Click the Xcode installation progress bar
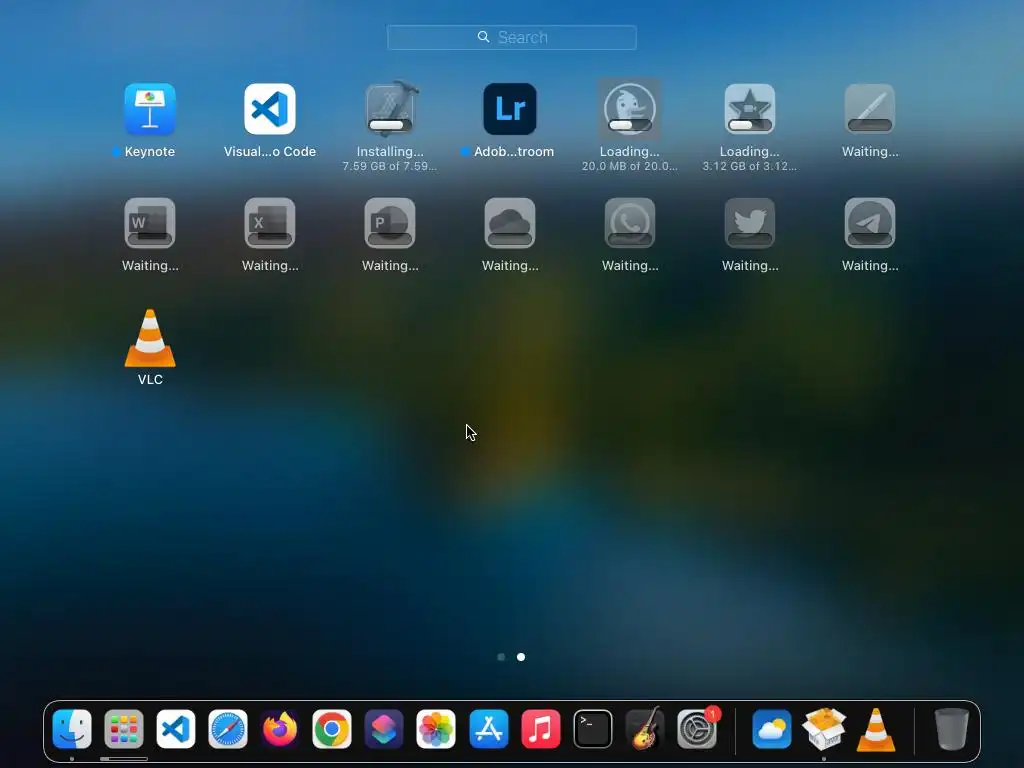The width and height of the screenshot is (1024, 768). (390, 125)
